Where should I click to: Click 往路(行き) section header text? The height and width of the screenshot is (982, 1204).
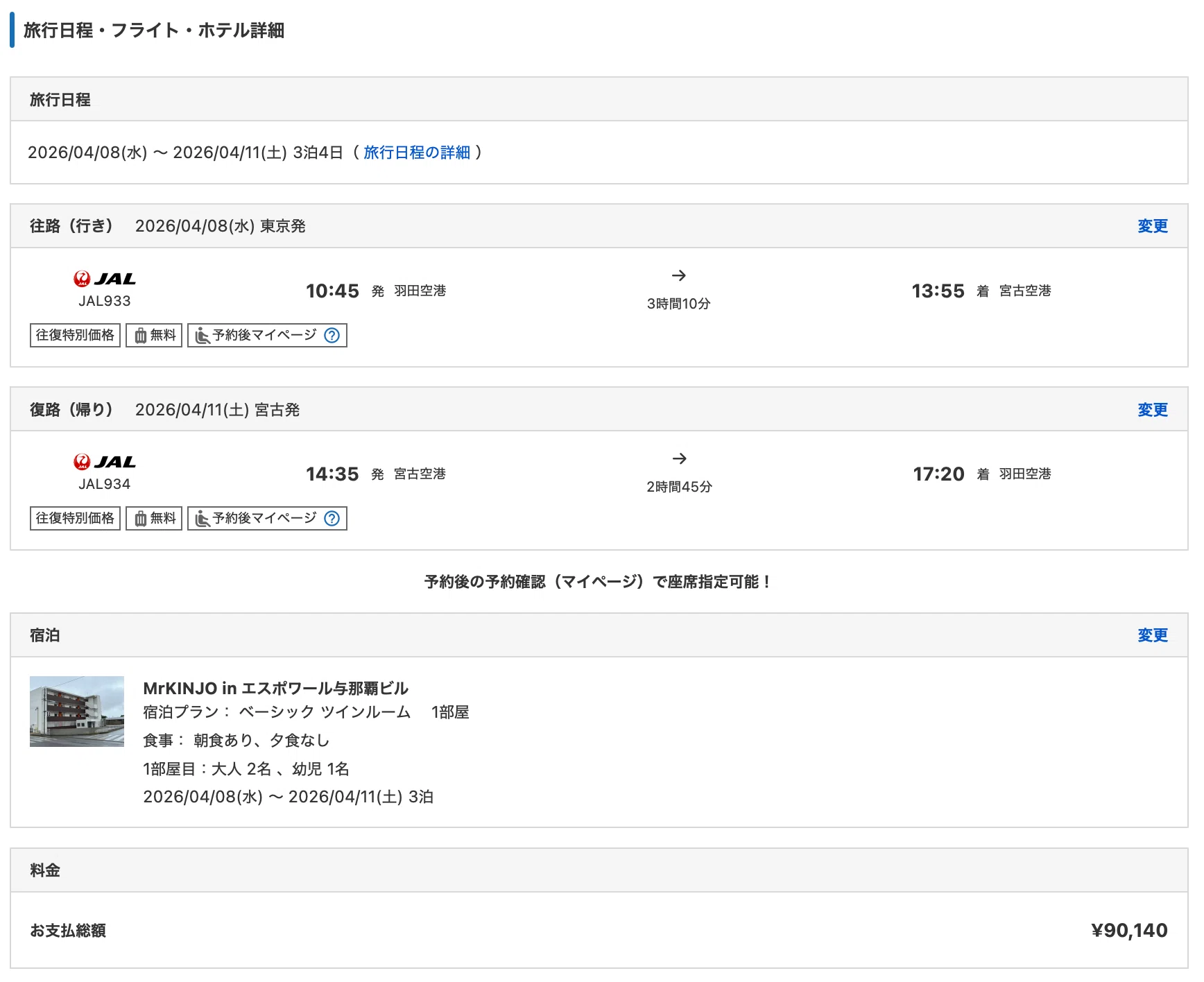coord(71,226)
